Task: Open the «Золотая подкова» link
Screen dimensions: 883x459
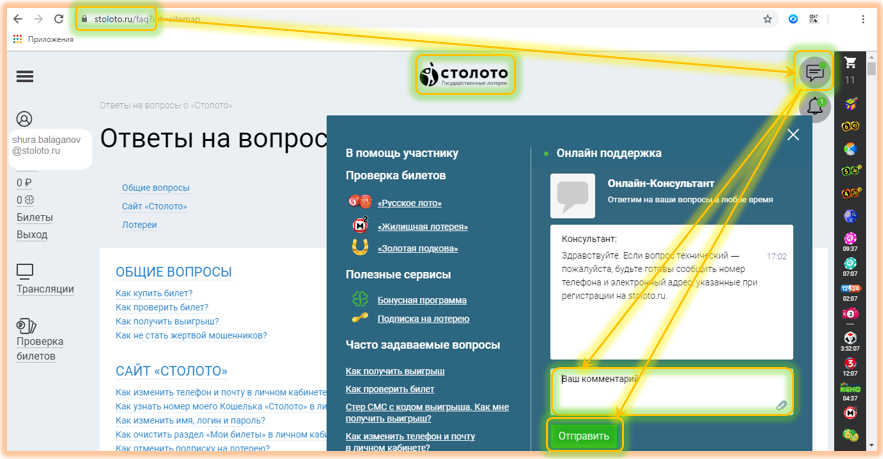Action: [x=417, y=248]
